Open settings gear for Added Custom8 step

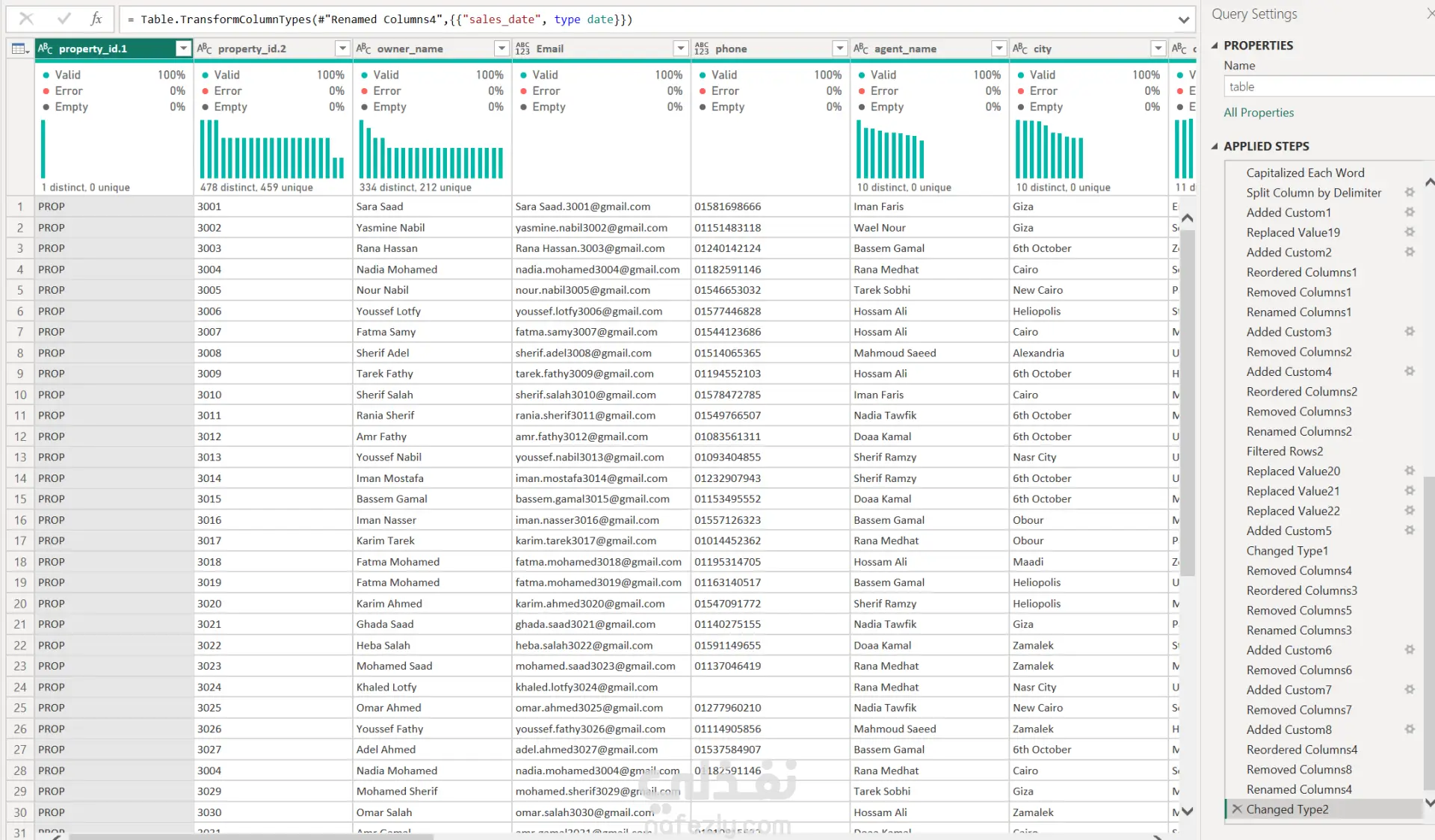[1410, 729]
